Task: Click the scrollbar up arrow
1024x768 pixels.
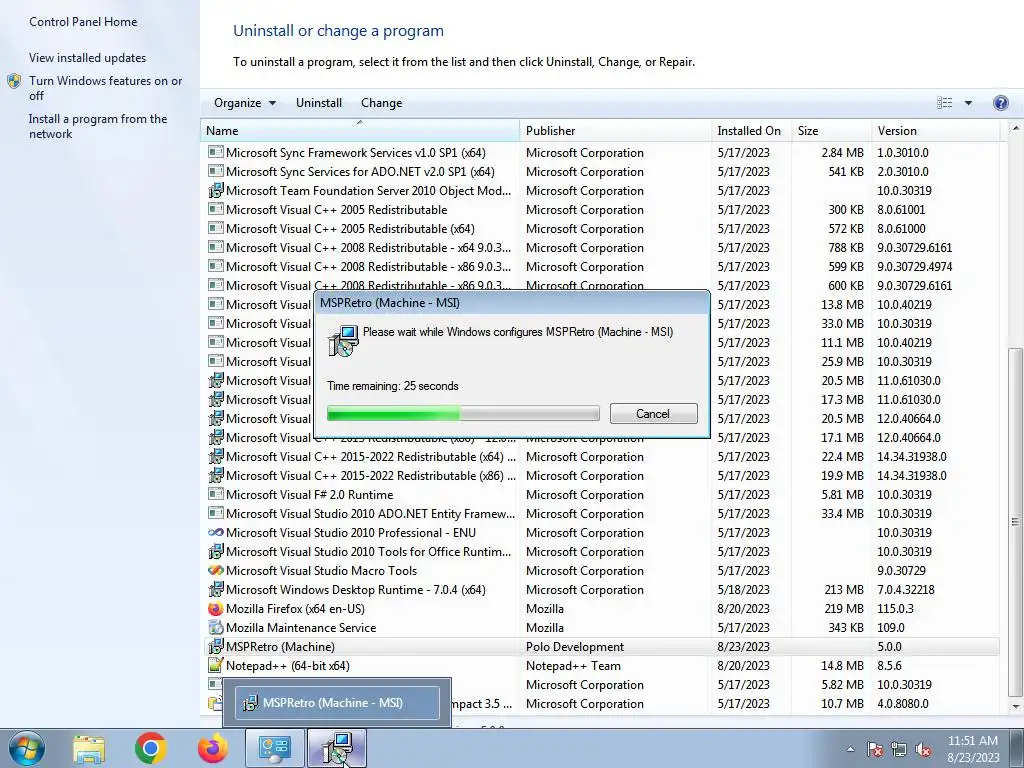Action: click(x=1016, y=129)
